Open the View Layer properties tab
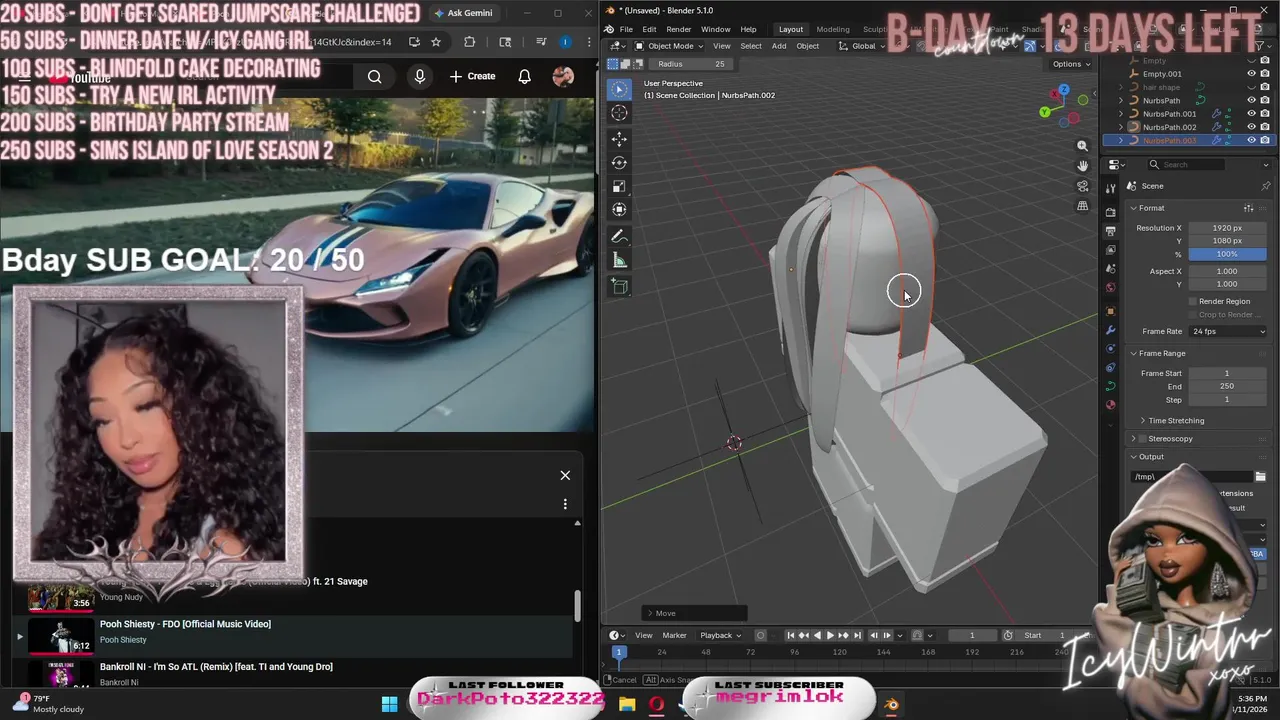Screen dimensions: 1280x720 [1110, 250]
